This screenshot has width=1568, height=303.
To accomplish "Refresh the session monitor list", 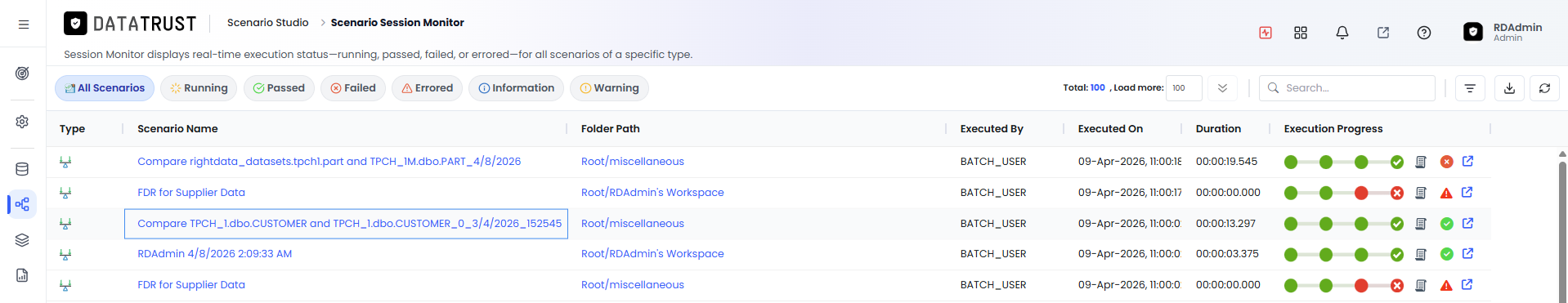I will coord(1544,88).
